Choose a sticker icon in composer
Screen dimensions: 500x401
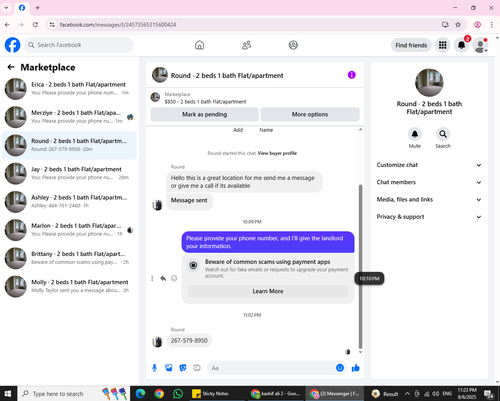[x=183, y=368]
